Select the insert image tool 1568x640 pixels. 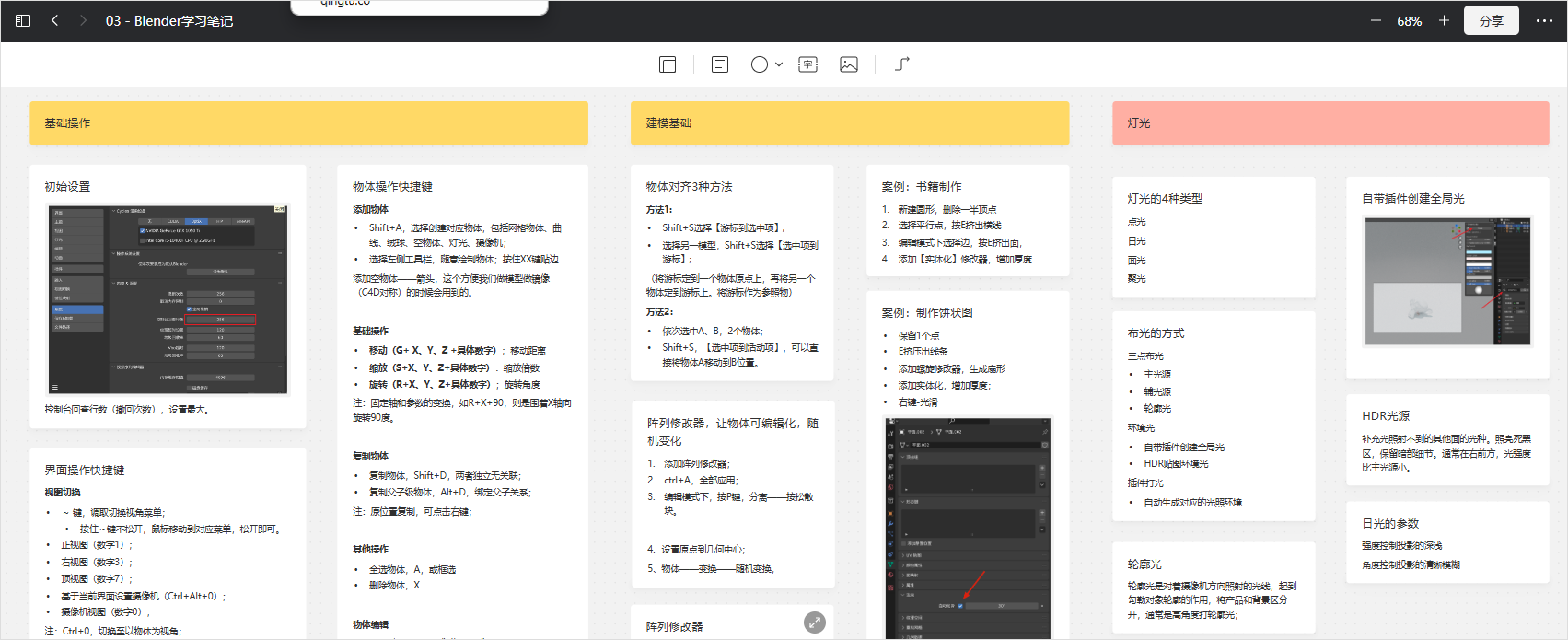coord(849,64)
